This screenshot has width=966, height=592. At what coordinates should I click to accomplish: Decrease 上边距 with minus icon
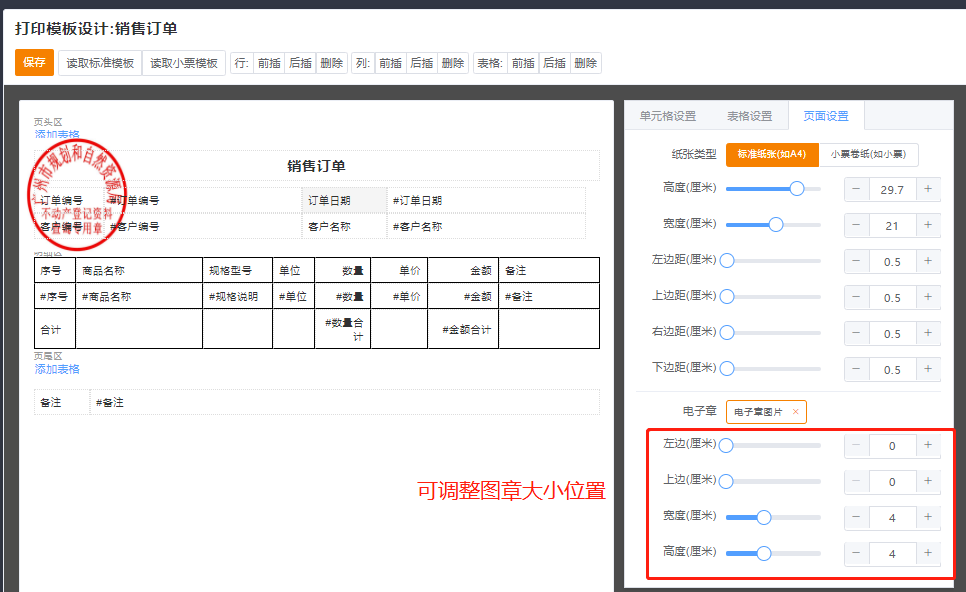856,298
